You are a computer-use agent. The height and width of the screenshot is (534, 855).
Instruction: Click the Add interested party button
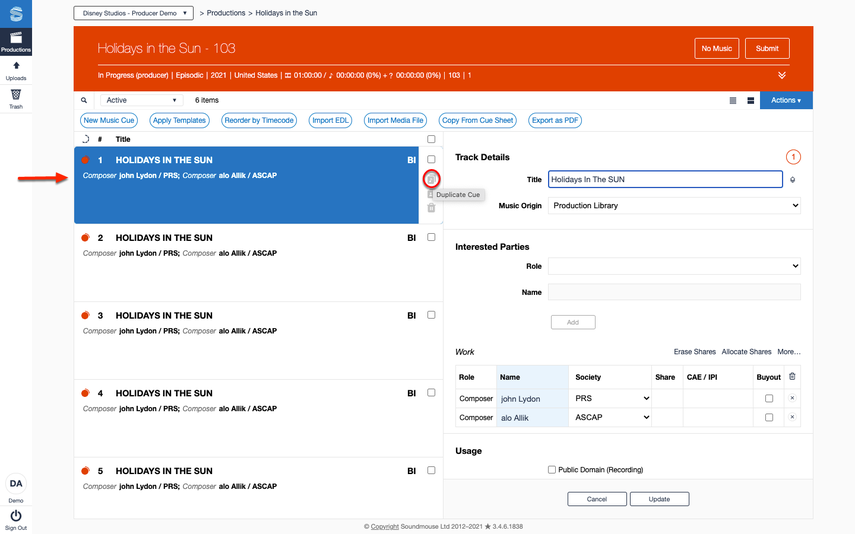coord(573,322)
